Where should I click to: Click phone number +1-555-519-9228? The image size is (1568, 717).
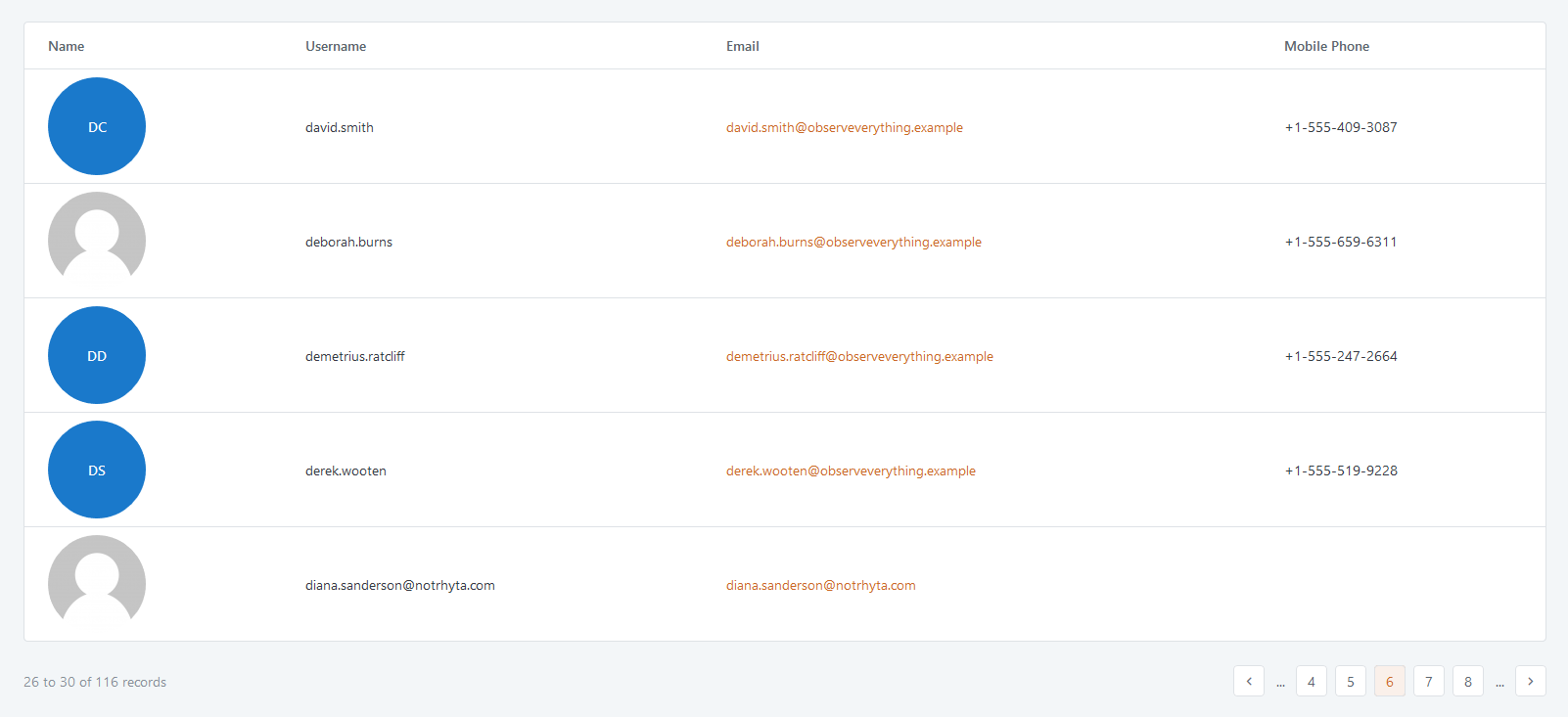tap(1341, 471)
